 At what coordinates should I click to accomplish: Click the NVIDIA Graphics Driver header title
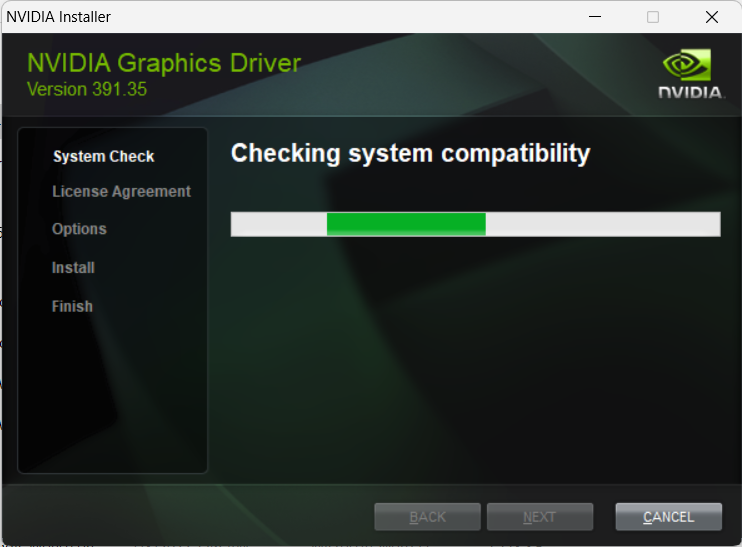tap(163, 63)
